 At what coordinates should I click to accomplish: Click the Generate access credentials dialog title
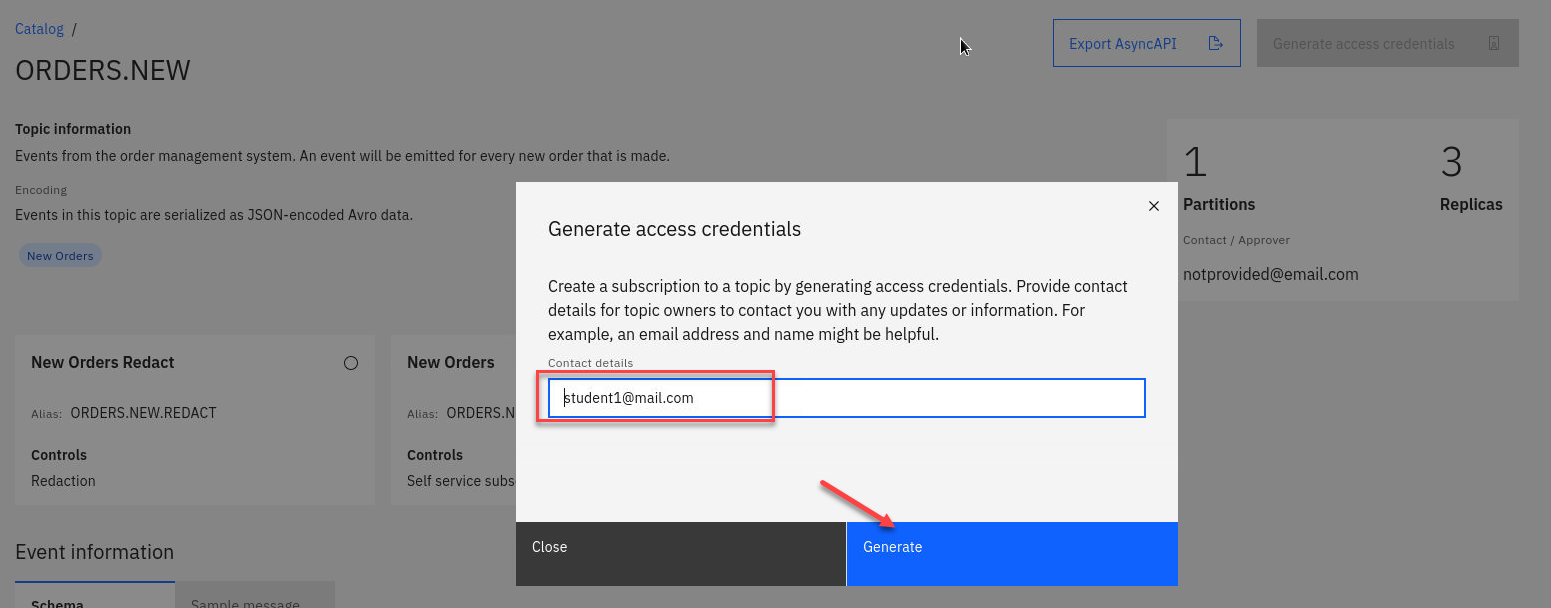[x=675, y=229]
